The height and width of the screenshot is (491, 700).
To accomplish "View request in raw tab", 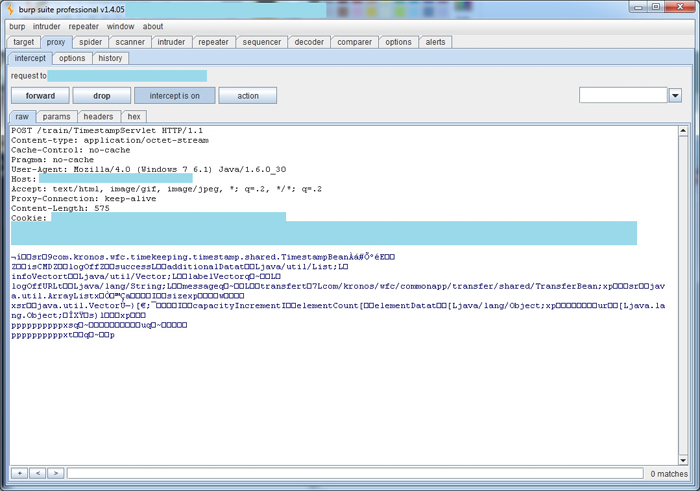I will pyautogui.click(x=22, y=117).
